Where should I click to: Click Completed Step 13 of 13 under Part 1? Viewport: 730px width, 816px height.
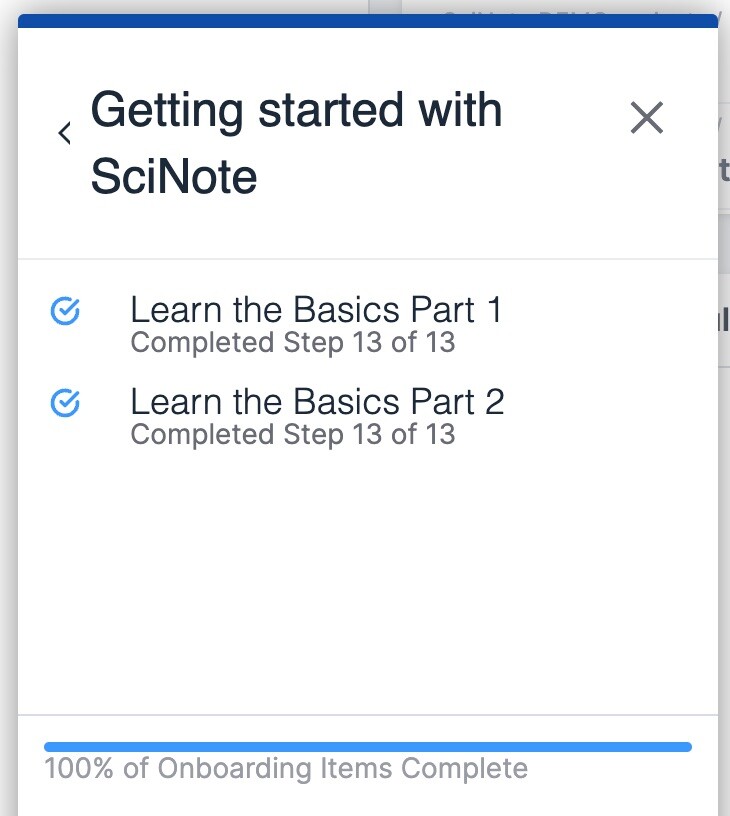(292, 342)
